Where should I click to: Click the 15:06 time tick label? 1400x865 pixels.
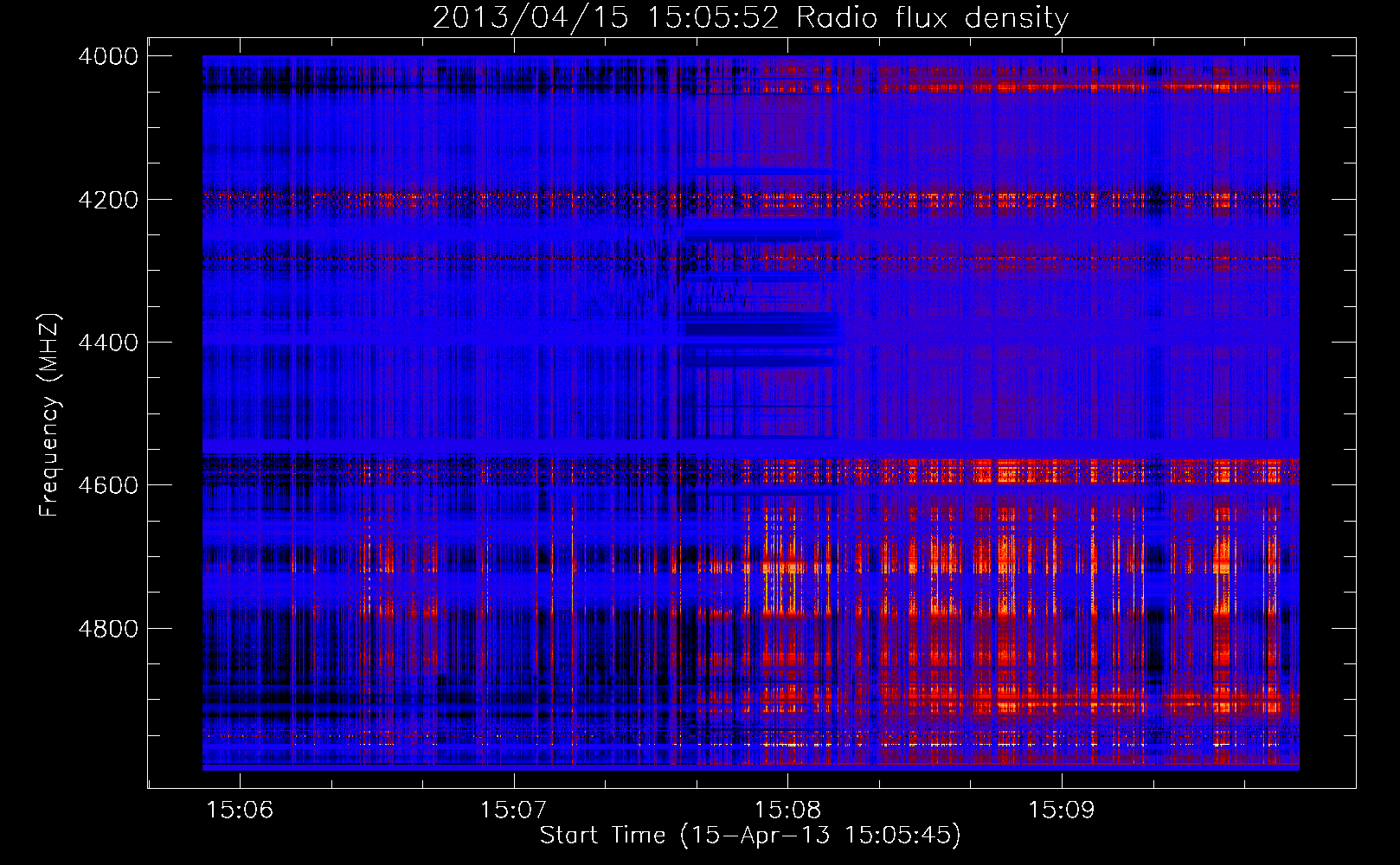point(240,811)
